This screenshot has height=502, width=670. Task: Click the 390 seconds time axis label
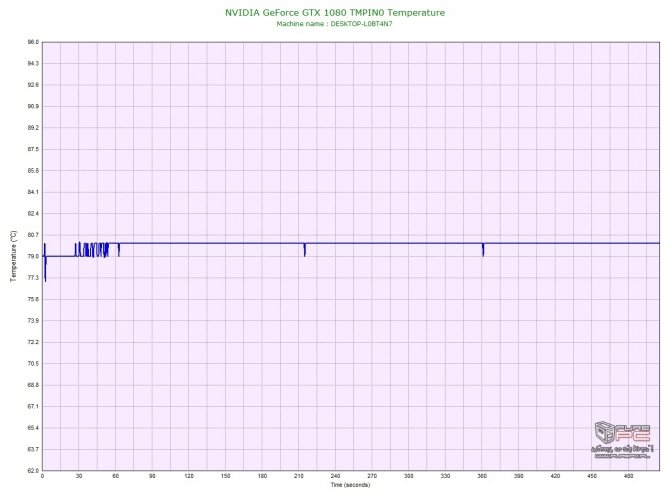[519, 476]
